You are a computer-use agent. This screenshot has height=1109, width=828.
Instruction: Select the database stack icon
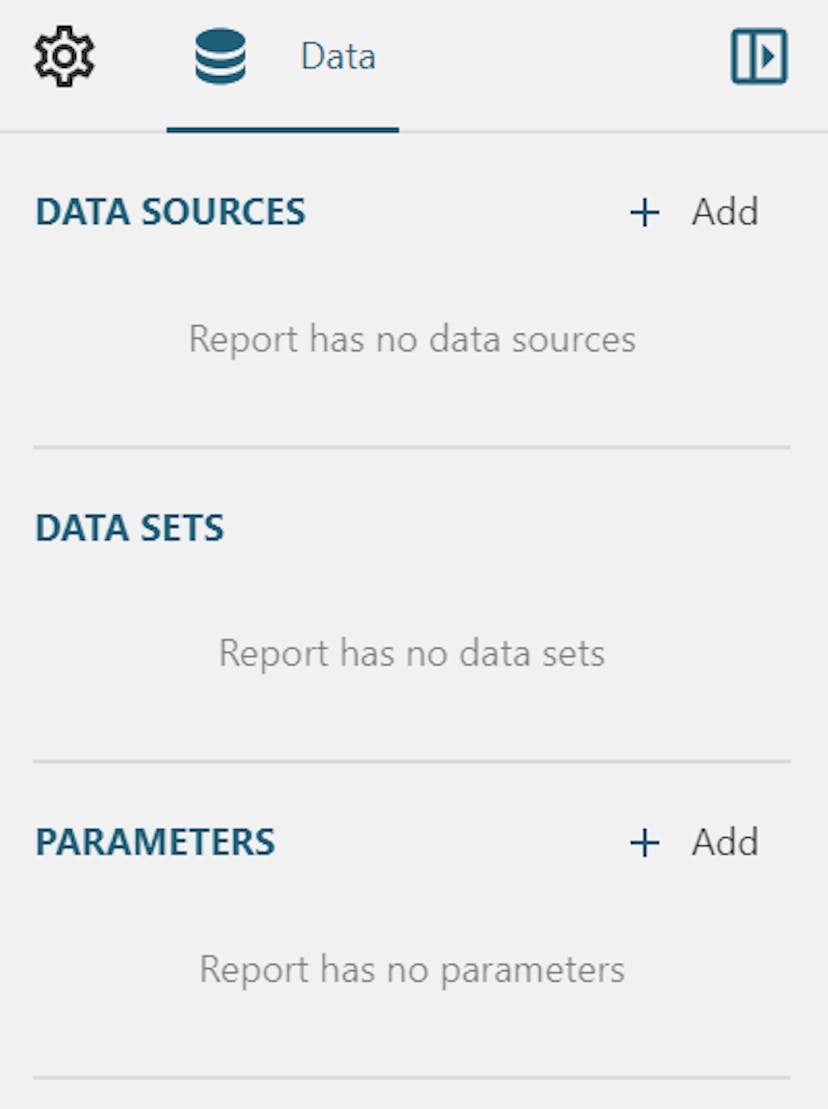(x=220, y=57)
